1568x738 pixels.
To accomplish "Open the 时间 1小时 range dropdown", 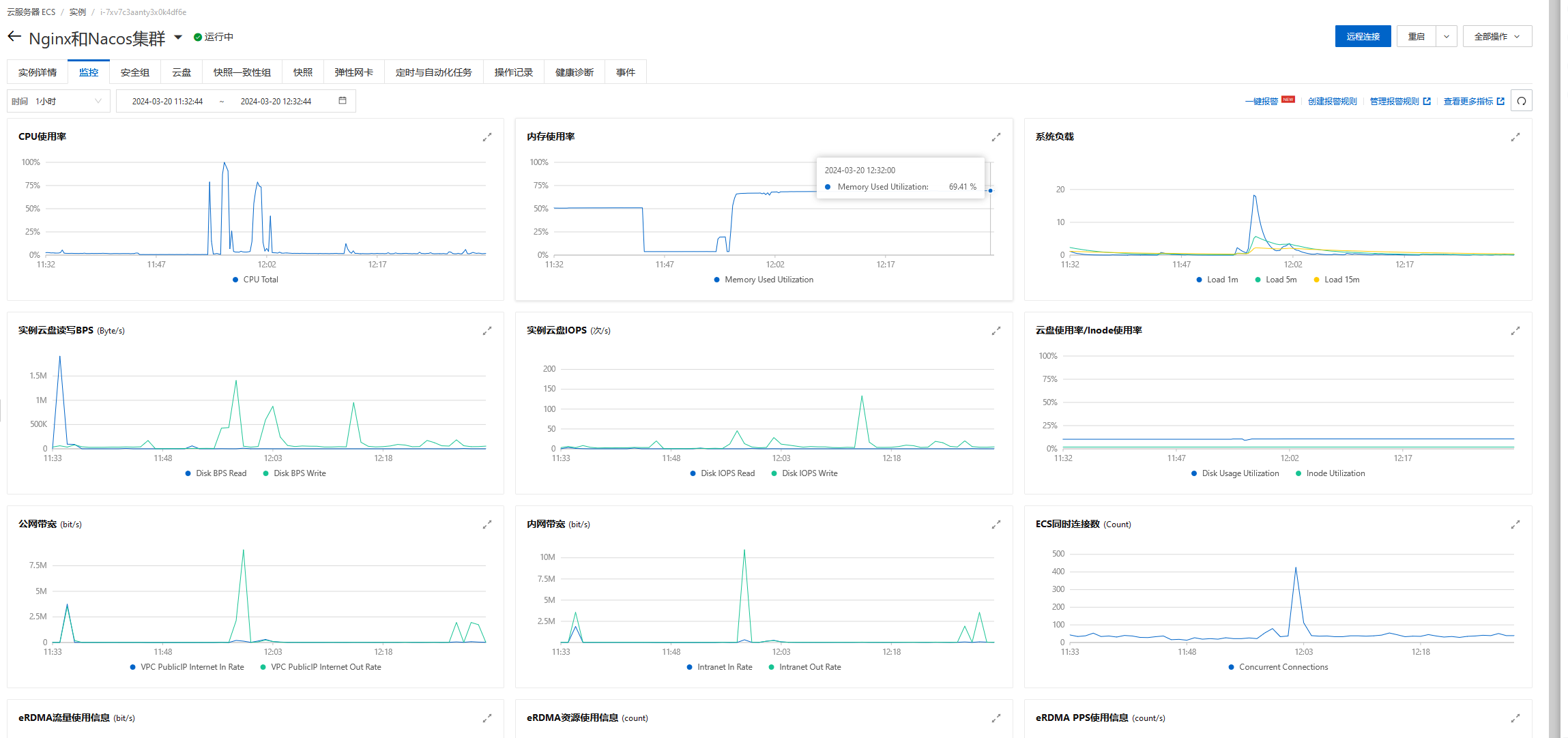I will (x=59, y=101).
